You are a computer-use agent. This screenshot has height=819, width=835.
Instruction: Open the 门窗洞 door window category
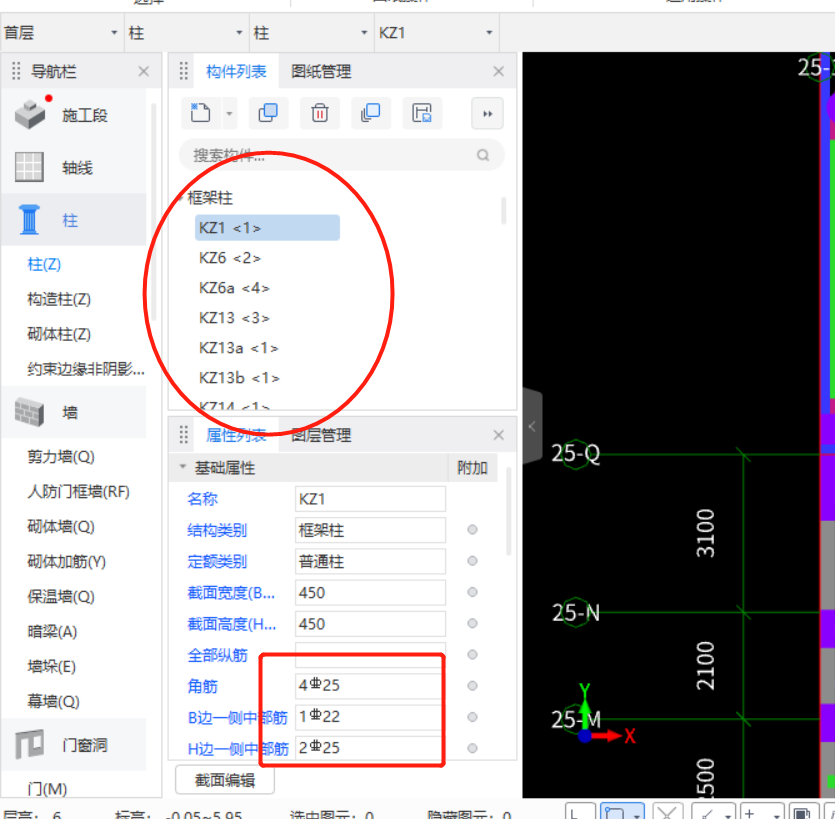74,744
